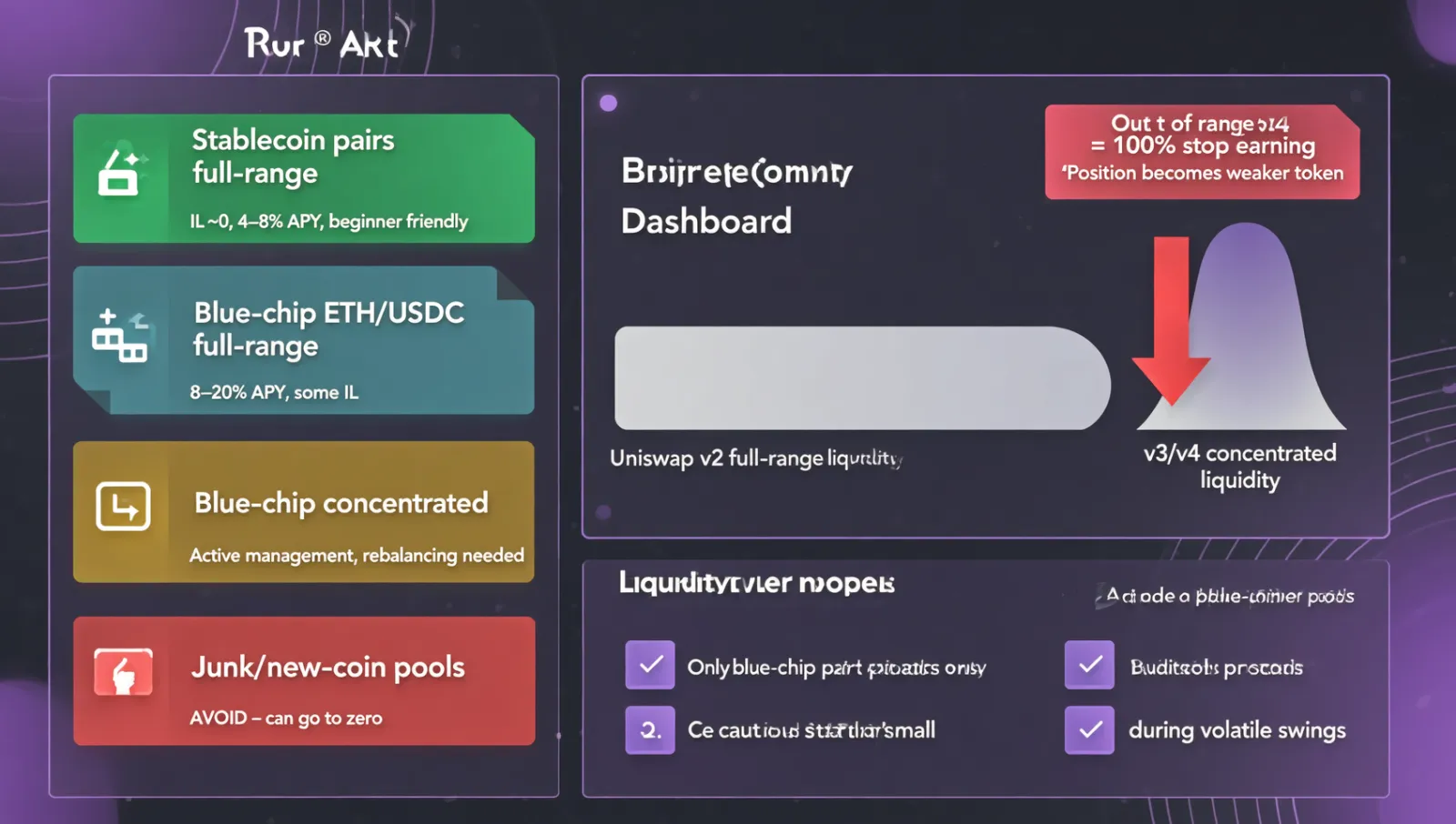Open the Blue-chip concentrated card

pos(304,511)
